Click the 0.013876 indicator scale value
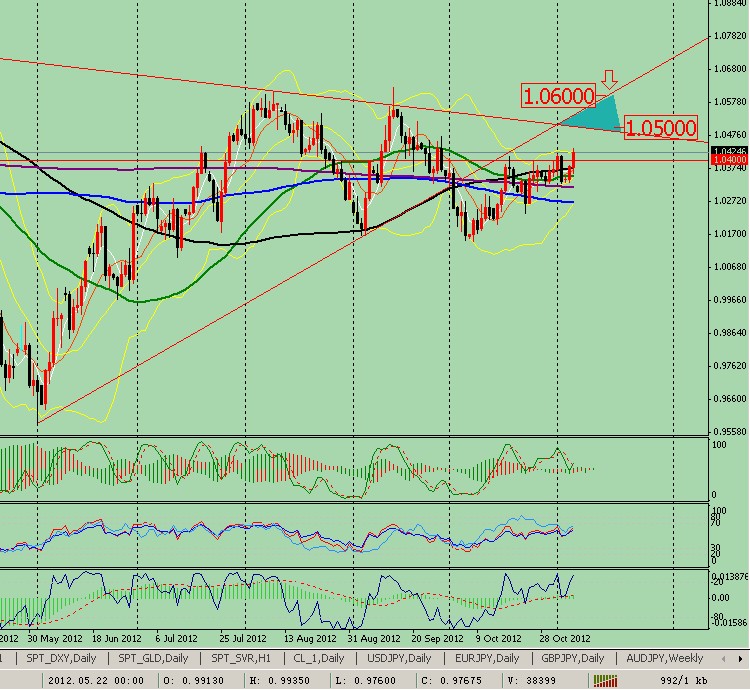 pos(729,578)
